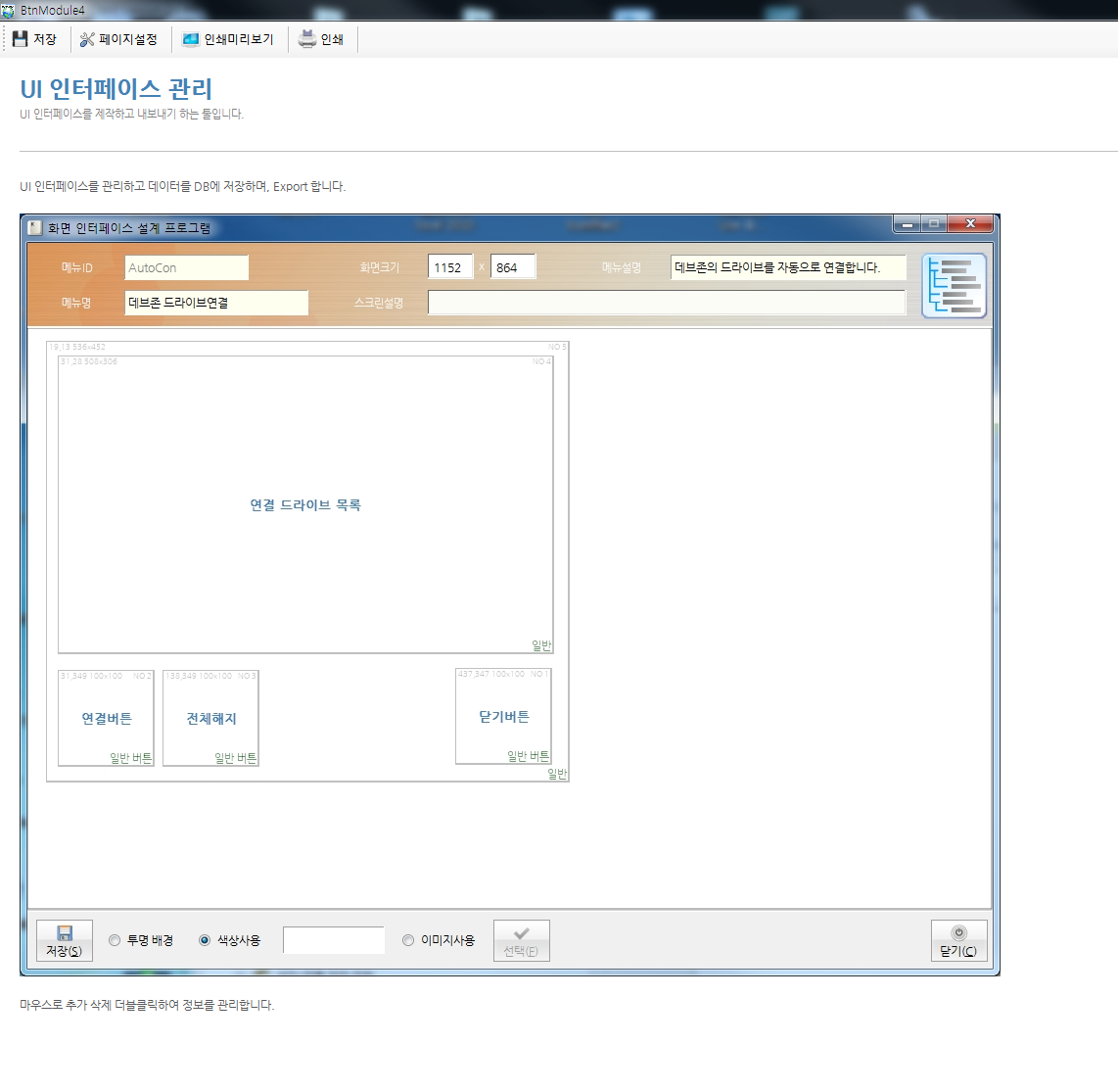Screen dimensions: 1118x1092
Task: Open 인쇄미리보기 print preview
Action: (x=228, y=39)
